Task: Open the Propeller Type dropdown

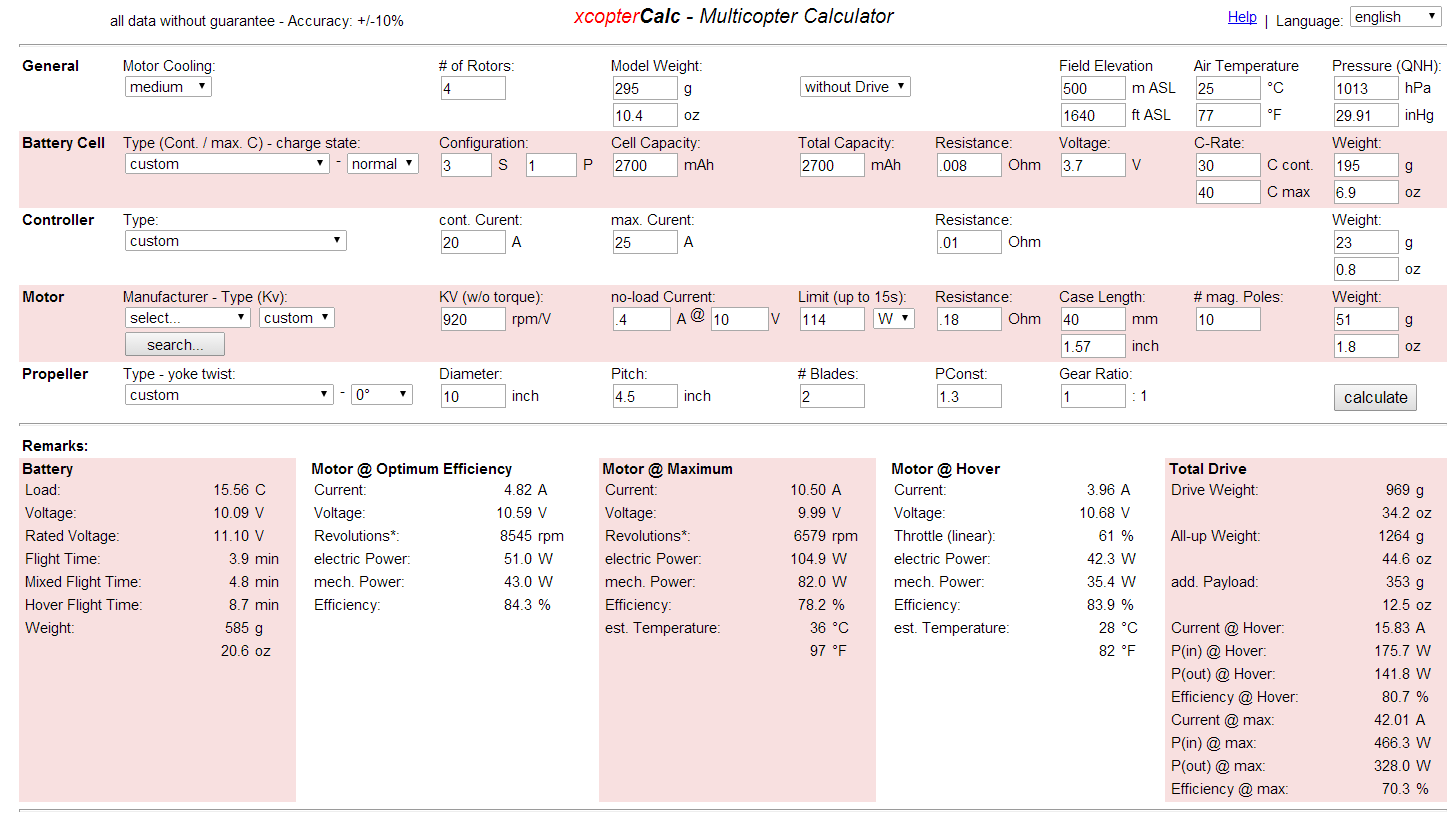Action: (228, 394)
